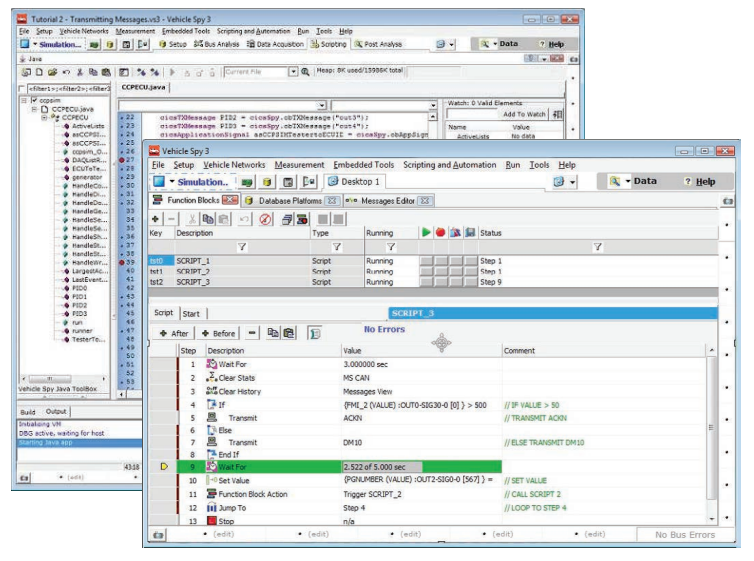Click first run button in SCRIPT_1 row
The height and width of the screenshot is (561, 754).
click(x=426, y=261)
